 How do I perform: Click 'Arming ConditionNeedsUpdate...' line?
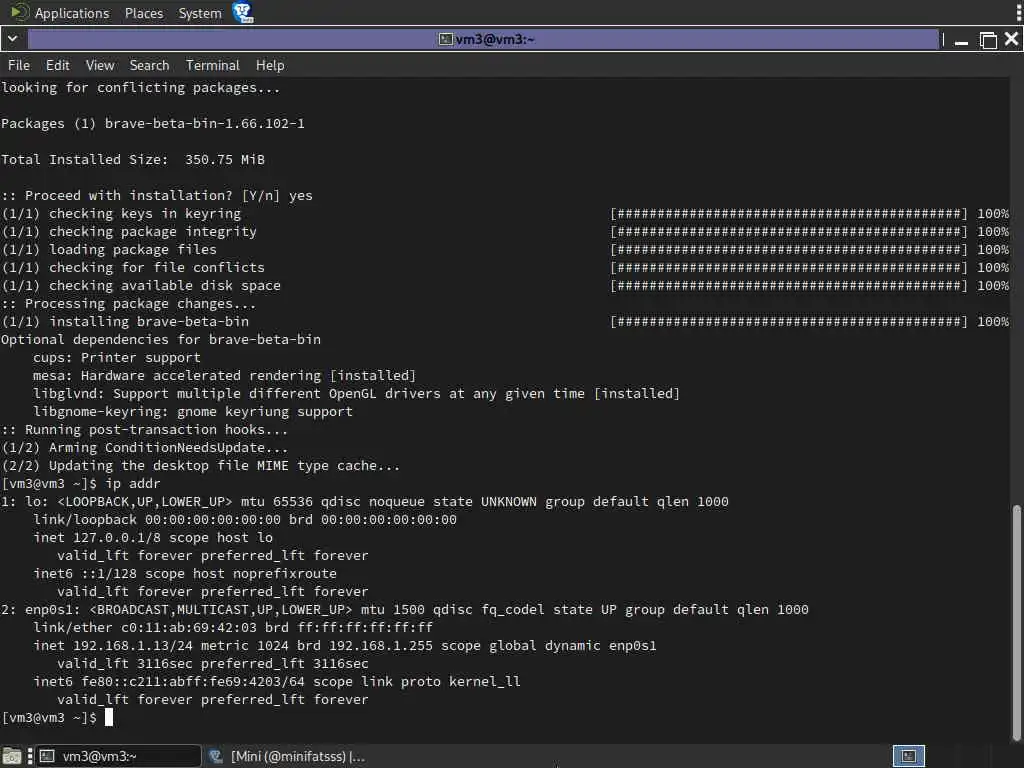[x=144, y=447]
